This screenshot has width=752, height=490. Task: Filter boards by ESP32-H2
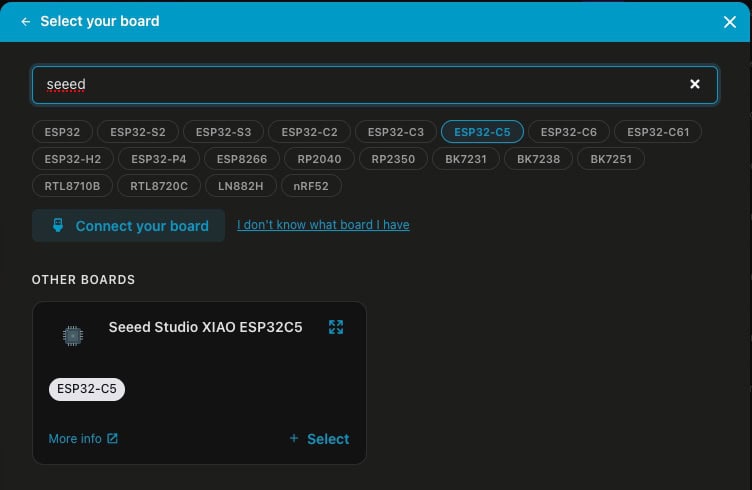pos(73,159)
